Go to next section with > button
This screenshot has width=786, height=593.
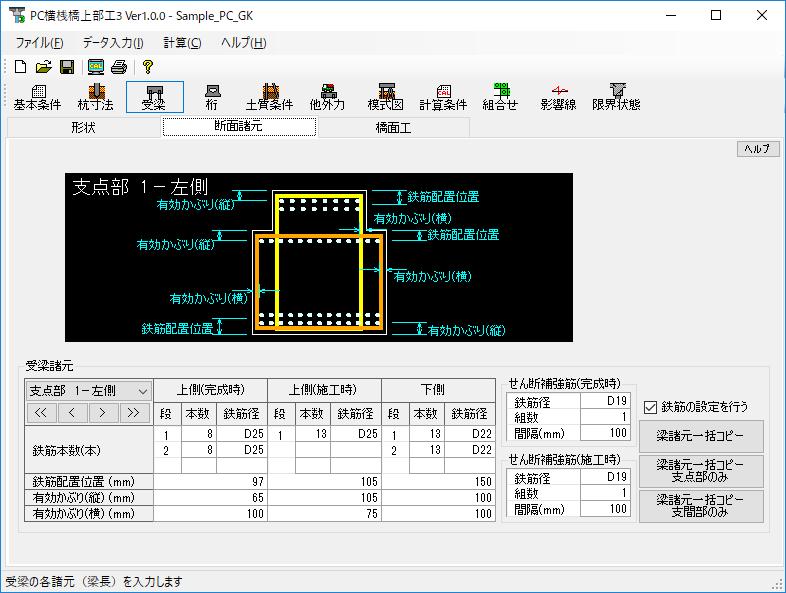point(103,413)
